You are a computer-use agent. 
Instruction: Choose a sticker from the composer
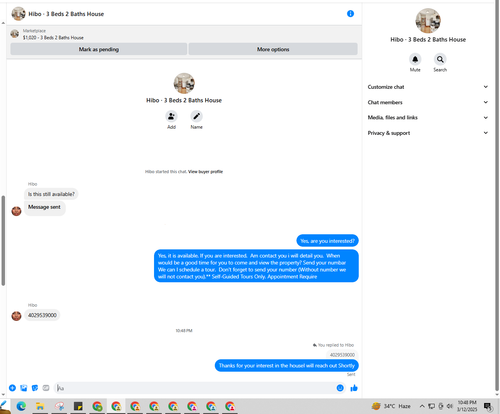coord(35,388)
